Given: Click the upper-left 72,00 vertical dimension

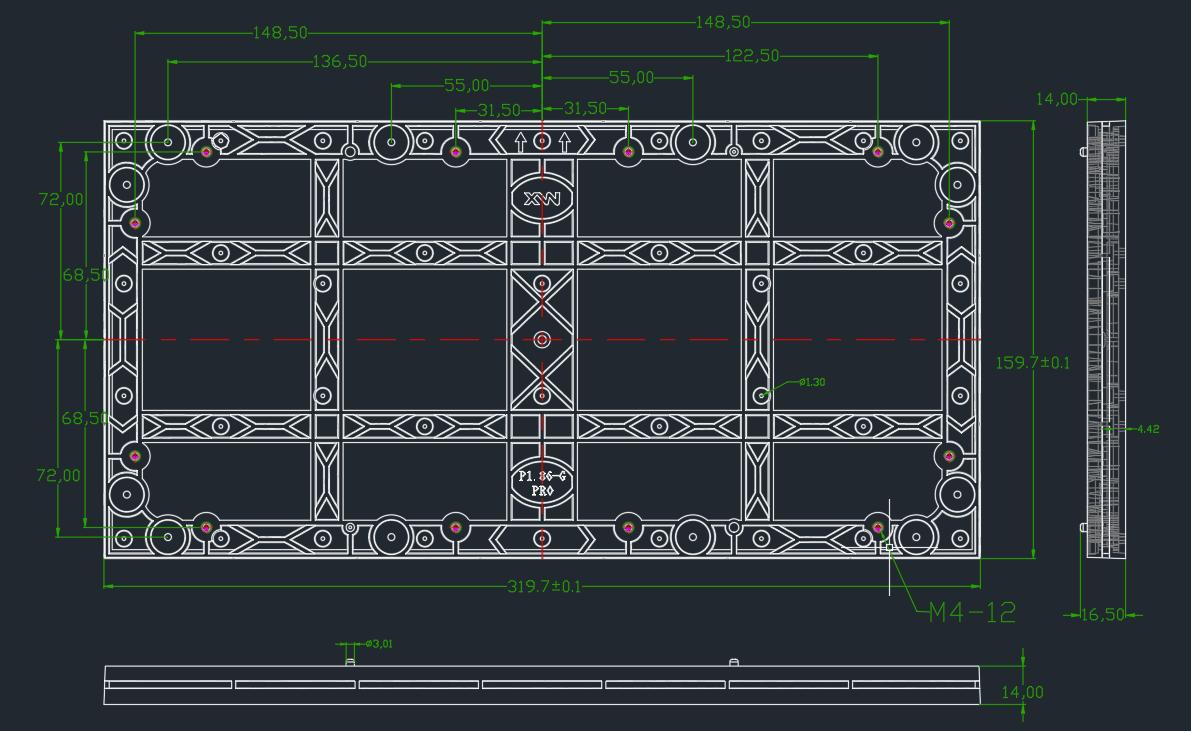Looking at the screenshot, I should 61,199.
